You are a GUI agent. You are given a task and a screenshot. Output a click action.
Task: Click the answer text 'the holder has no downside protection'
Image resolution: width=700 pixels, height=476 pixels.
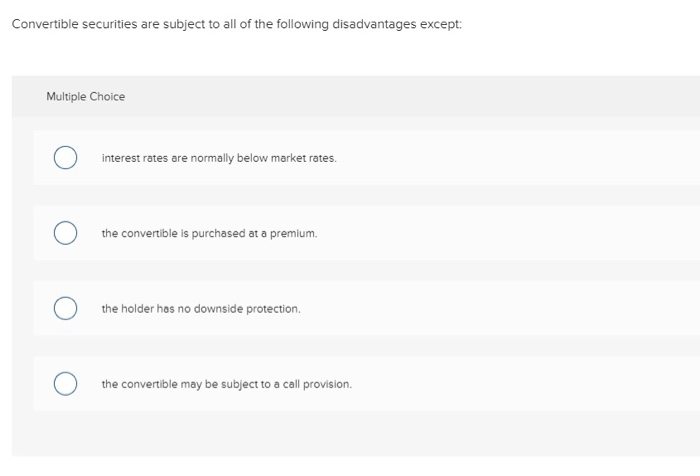tap(201, 309)
